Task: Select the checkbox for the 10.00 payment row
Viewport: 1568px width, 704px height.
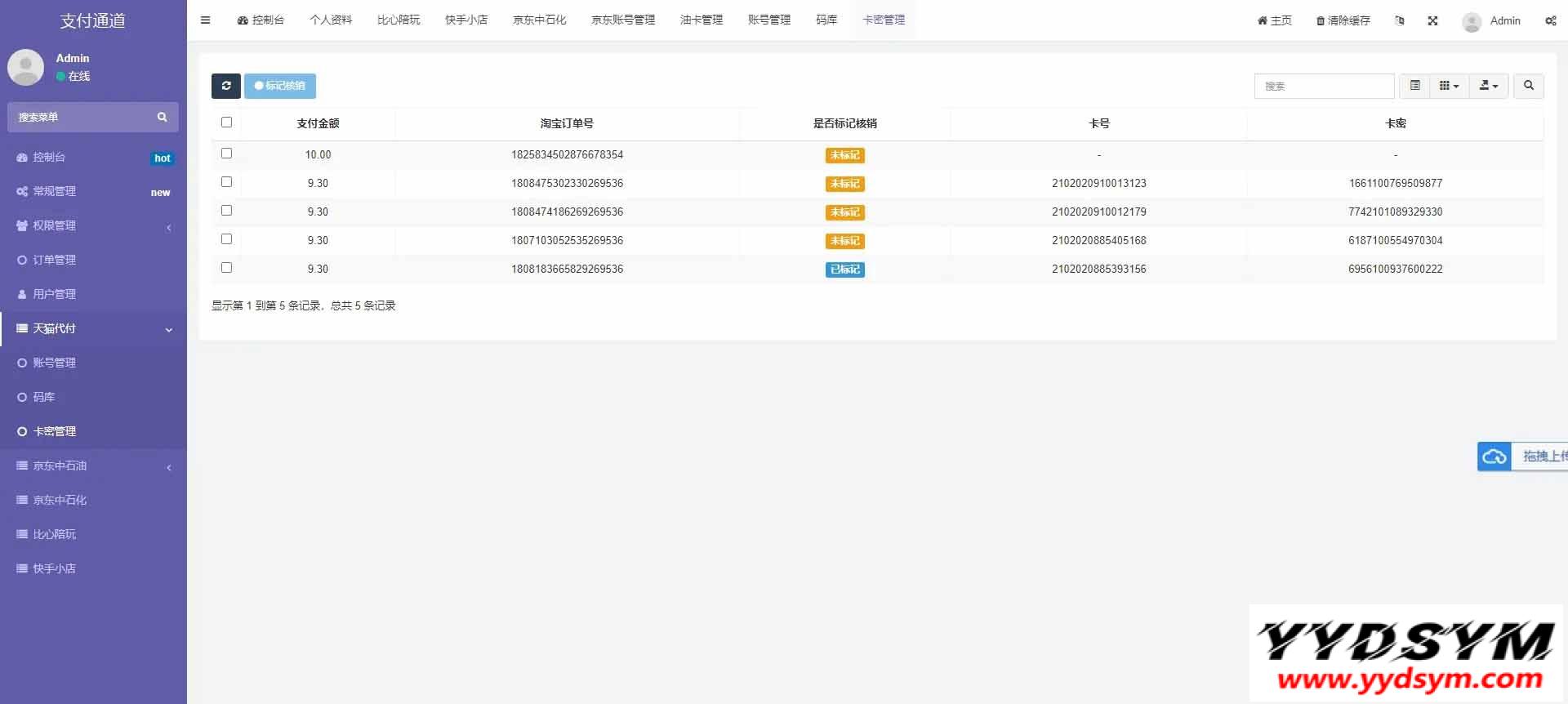Action: [226, 154]
